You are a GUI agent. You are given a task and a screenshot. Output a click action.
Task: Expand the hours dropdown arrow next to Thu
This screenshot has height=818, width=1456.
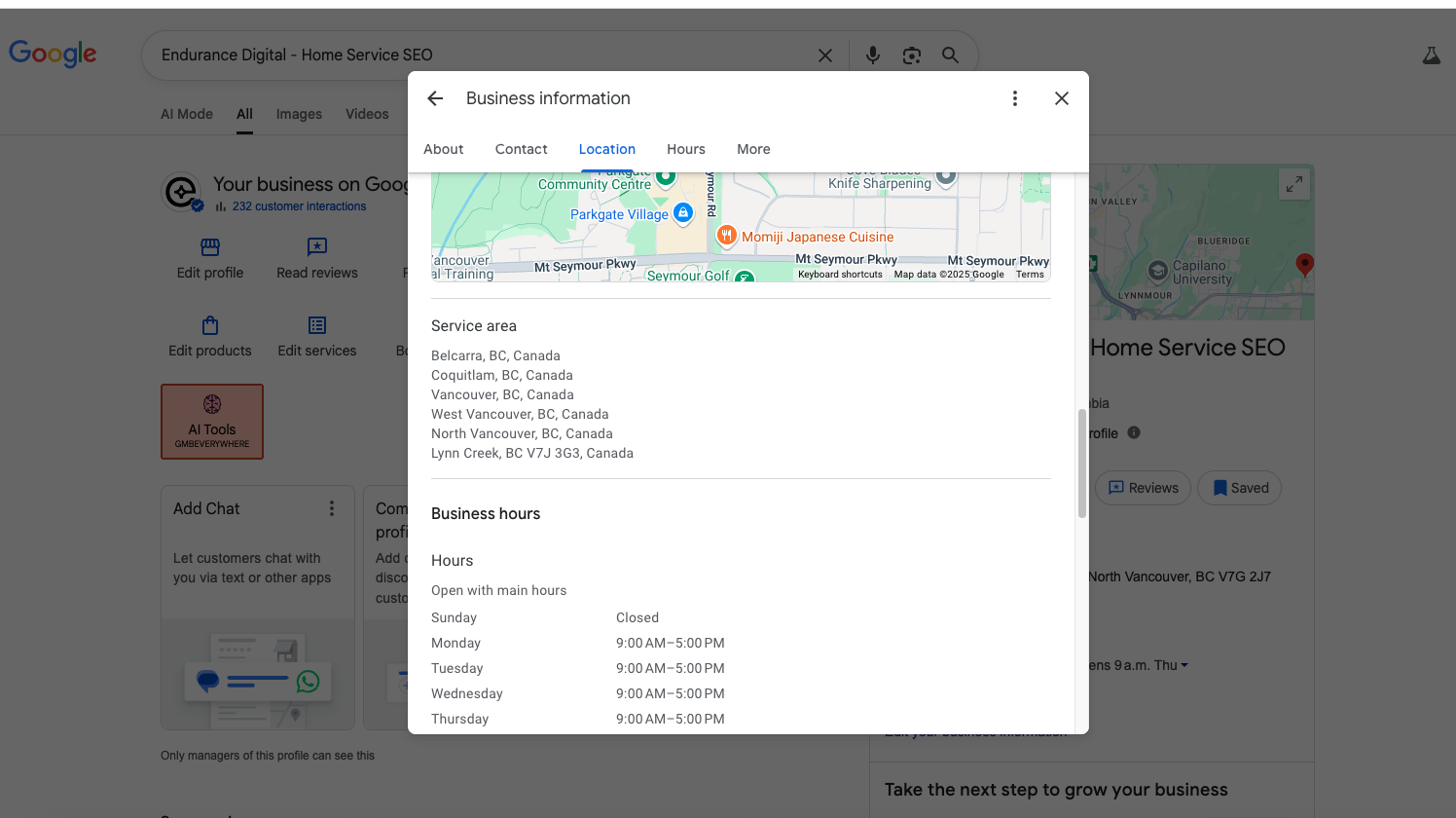coord(1184,665)
